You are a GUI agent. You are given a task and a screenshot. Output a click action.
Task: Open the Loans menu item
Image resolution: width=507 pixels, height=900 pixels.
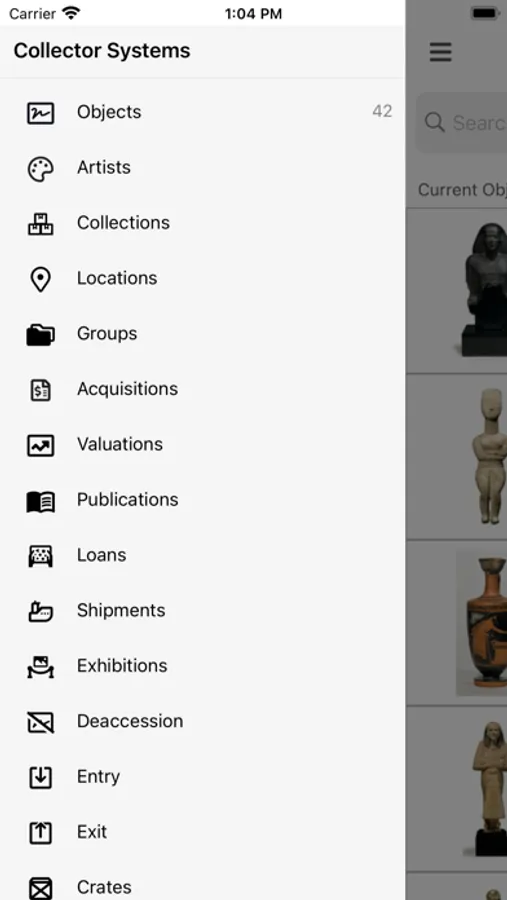pos(202,555)
